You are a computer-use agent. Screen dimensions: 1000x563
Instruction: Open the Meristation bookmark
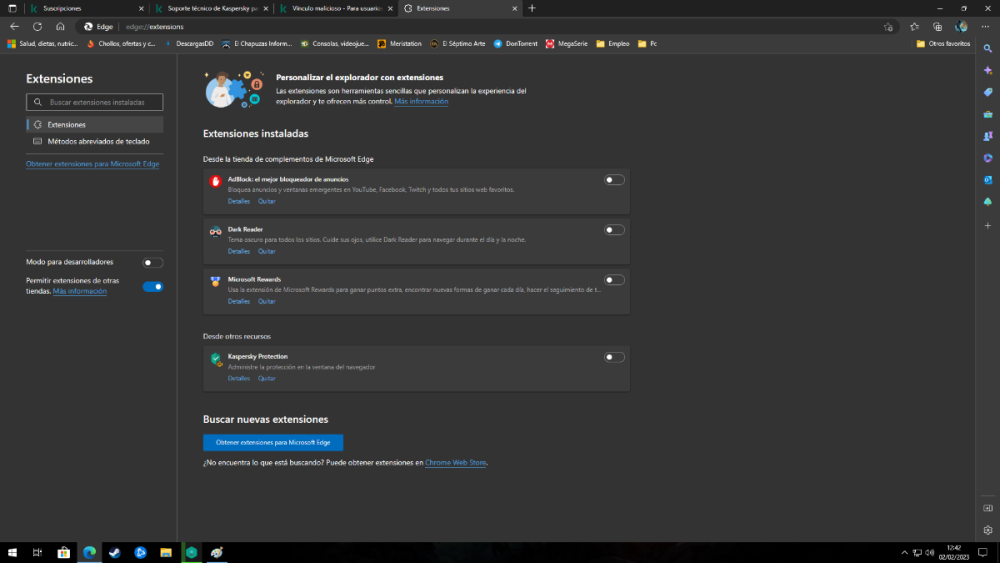[399, 44]
